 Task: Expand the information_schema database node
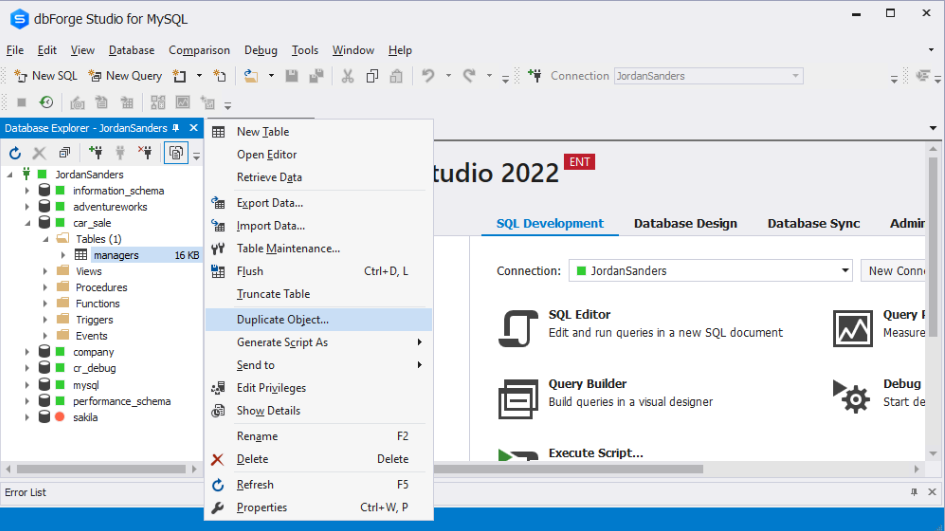point(27,190)
